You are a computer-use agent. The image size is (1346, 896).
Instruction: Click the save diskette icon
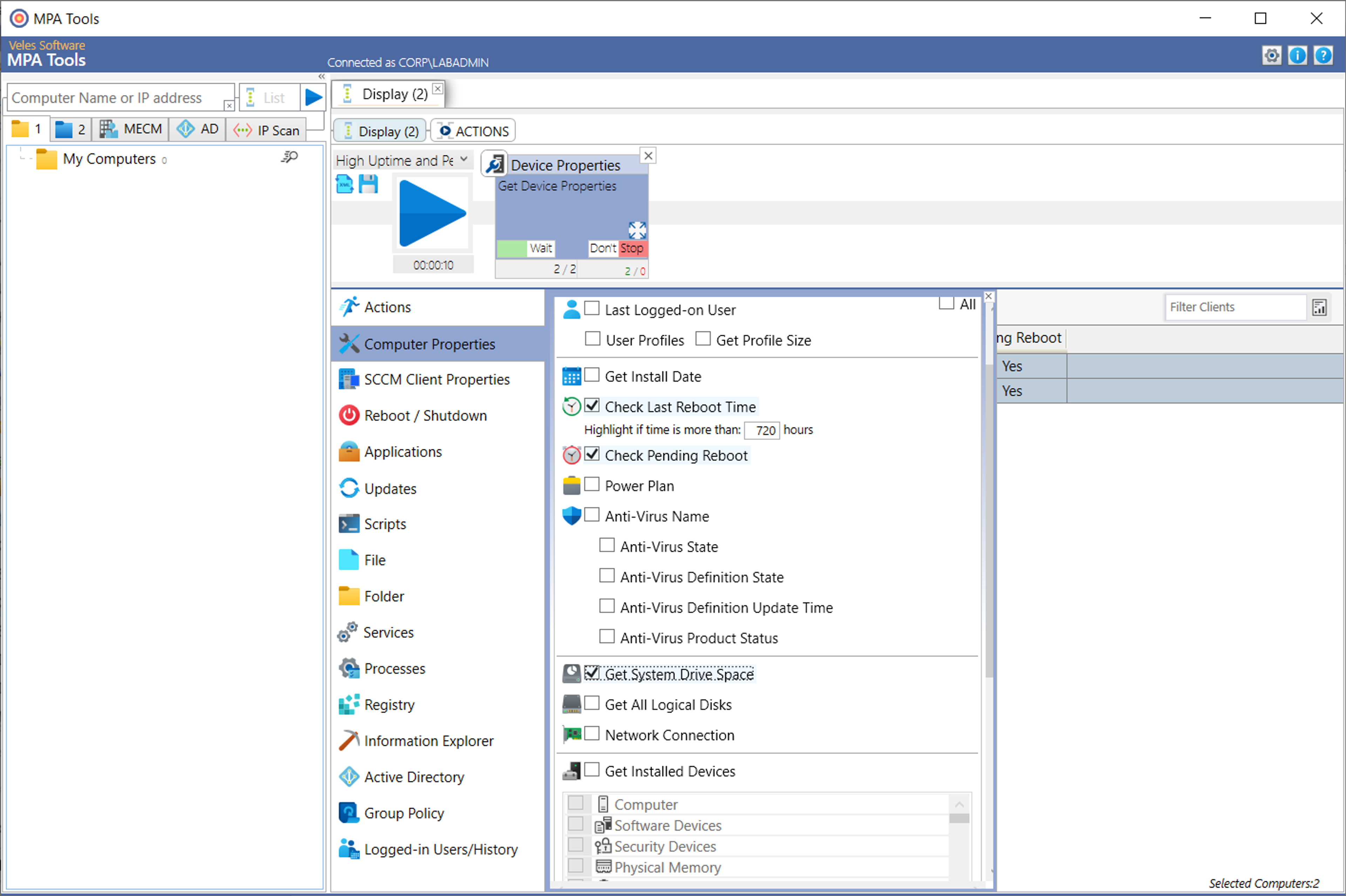368,184
